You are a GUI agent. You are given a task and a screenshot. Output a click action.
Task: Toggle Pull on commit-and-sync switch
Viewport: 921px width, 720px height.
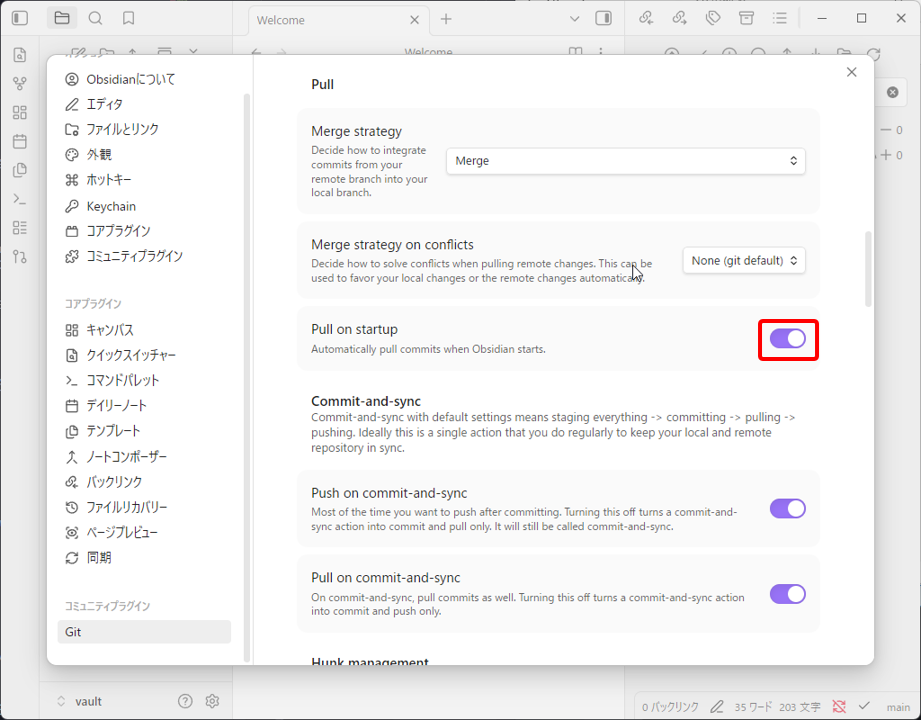(x=787, y=594)
